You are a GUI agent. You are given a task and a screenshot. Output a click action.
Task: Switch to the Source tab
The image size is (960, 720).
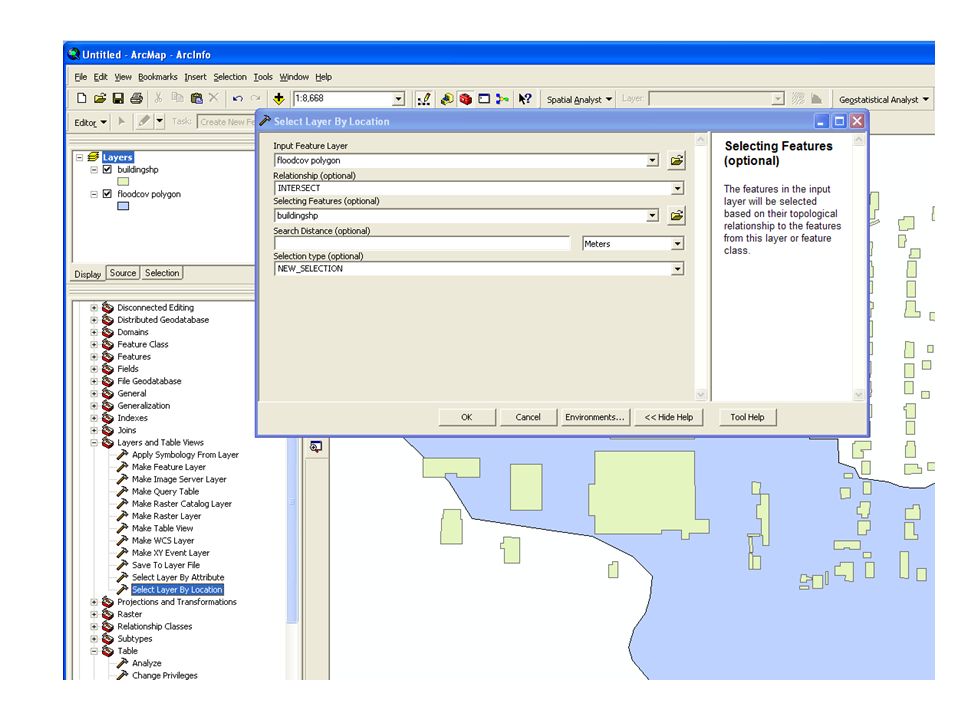(x=122, y=273)
